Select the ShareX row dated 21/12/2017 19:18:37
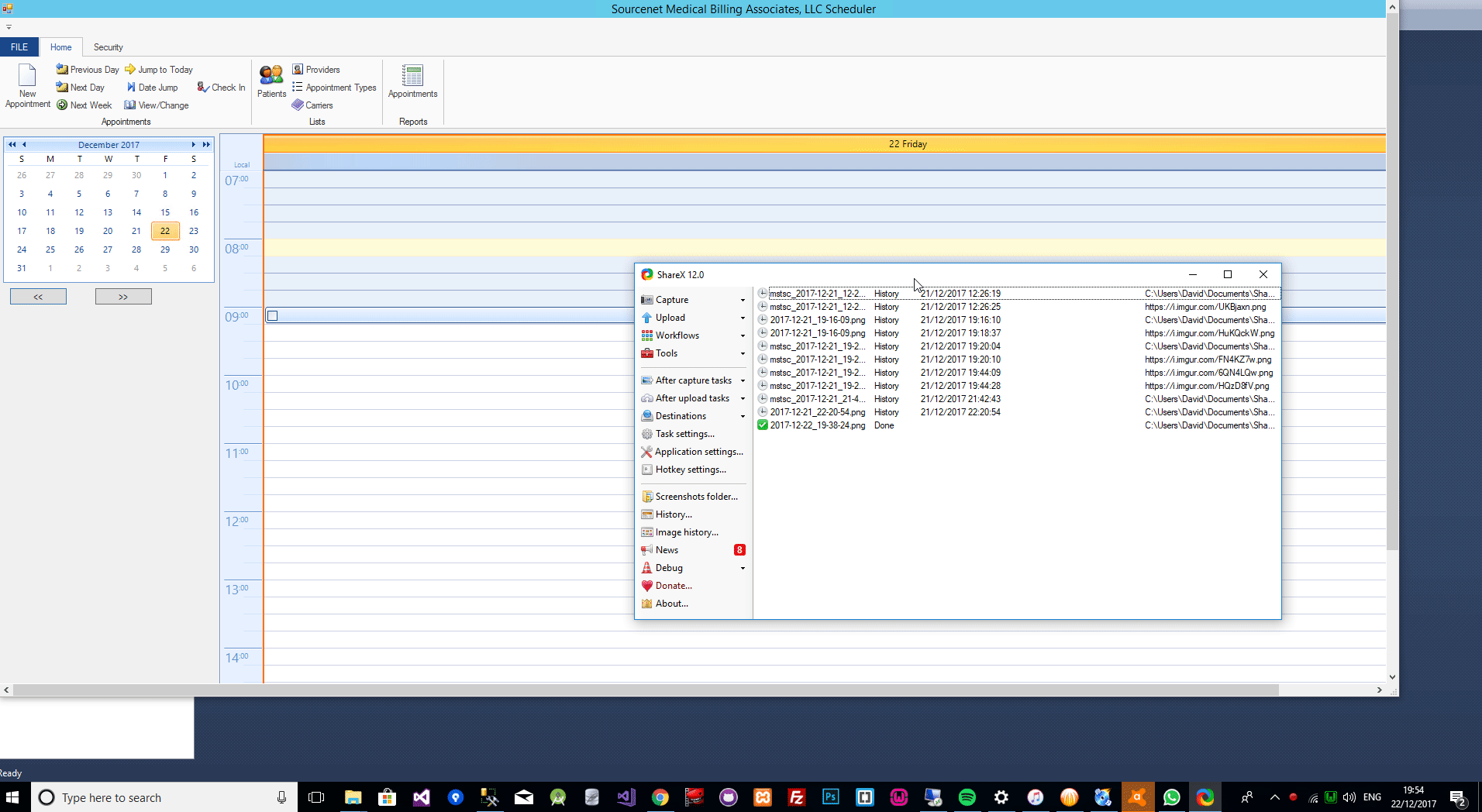The width and height of the screenshot is (1482, 812). pos(1016,333)
